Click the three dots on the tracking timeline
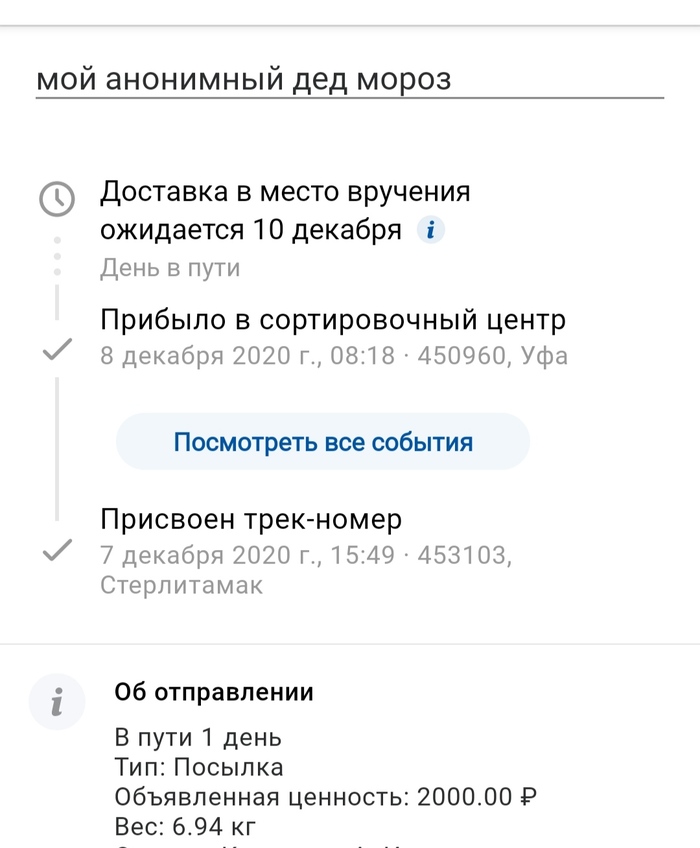This screenshot has width=700, height=848. tap(57, 256)
